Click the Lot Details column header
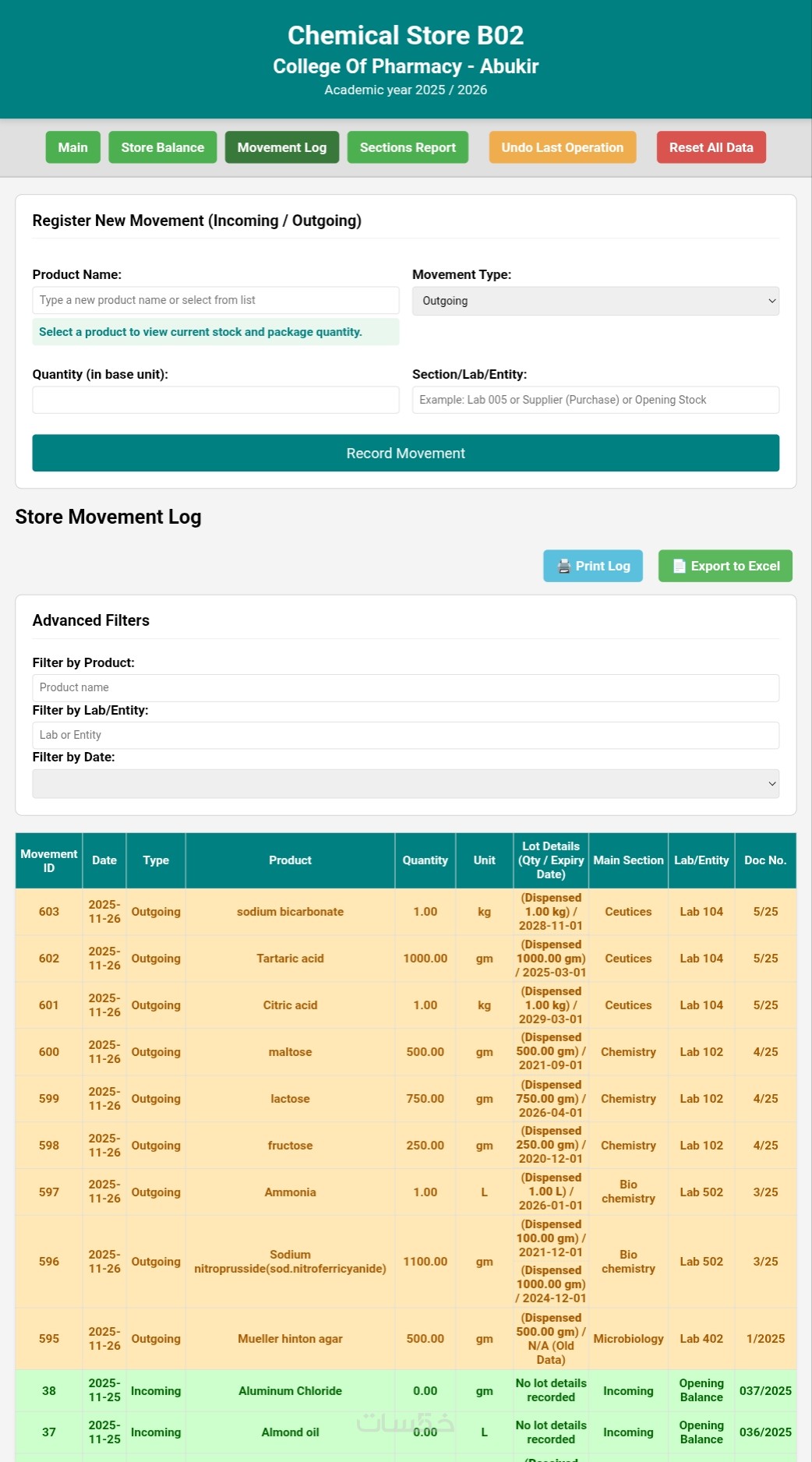Screen dimensions: 812x1462 551,861
